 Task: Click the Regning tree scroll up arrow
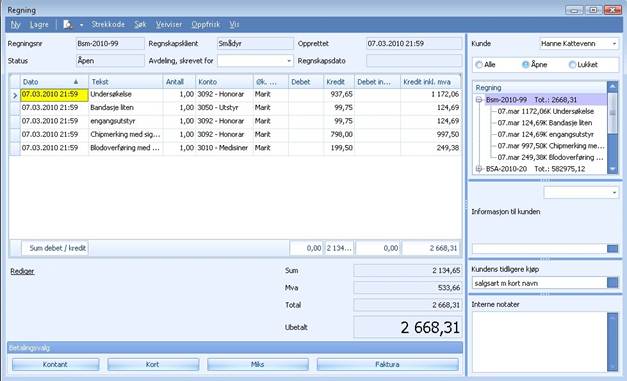point(613,86)
